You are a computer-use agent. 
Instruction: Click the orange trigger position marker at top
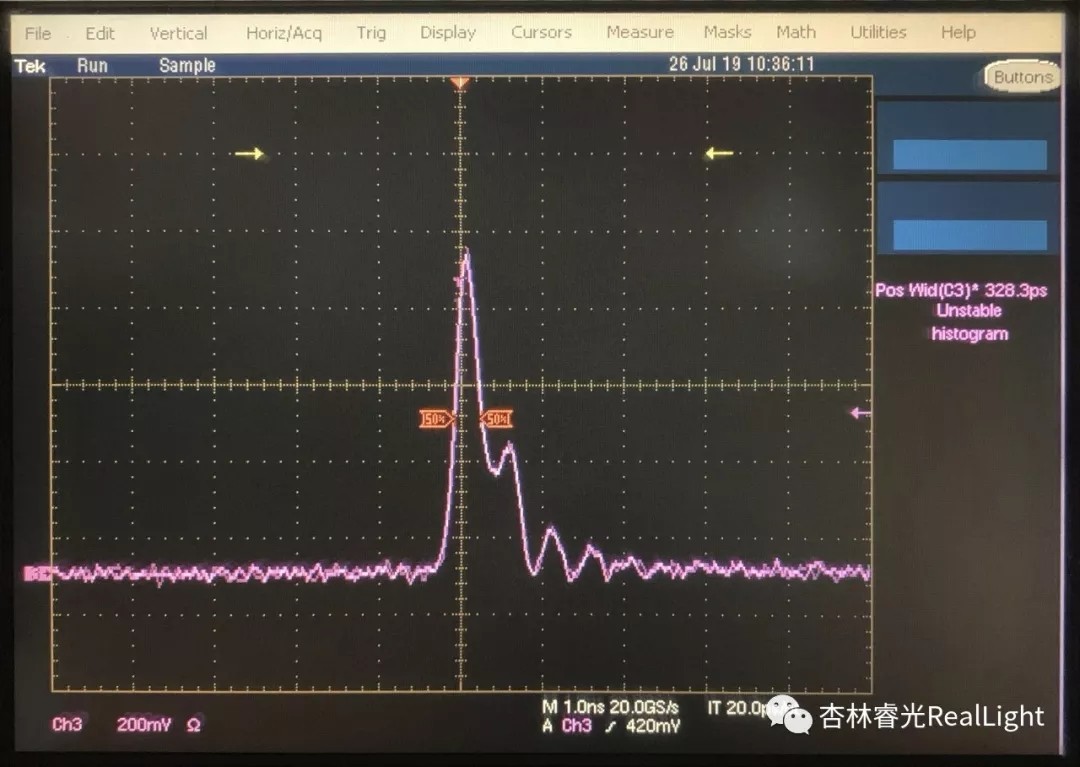point(460,84)
